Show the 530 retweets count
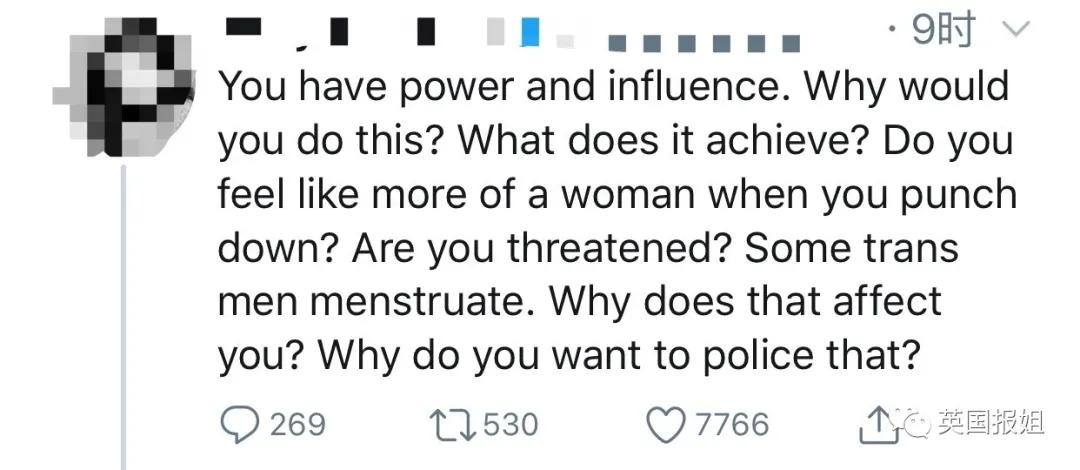The image size is (1080, 470). point(510,425)
